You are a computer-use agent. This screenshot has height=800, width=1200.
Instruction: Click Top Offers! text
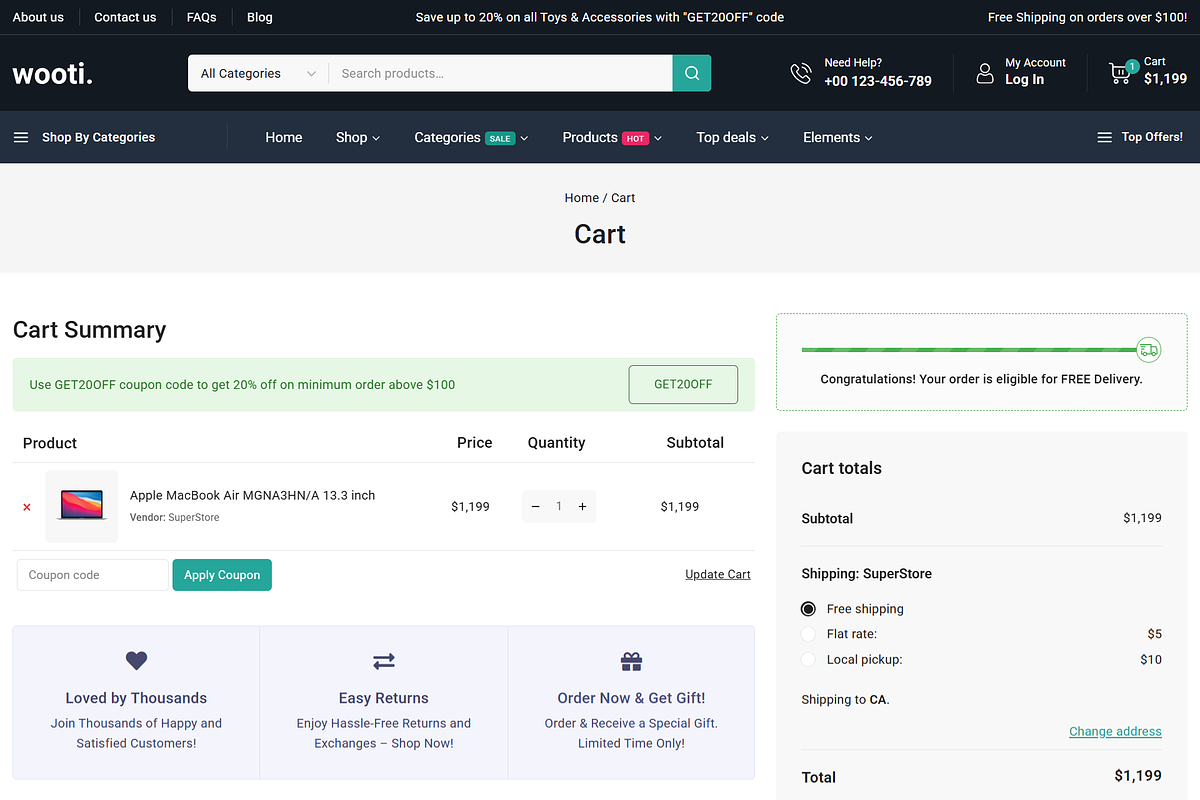tap(1152, 138)
